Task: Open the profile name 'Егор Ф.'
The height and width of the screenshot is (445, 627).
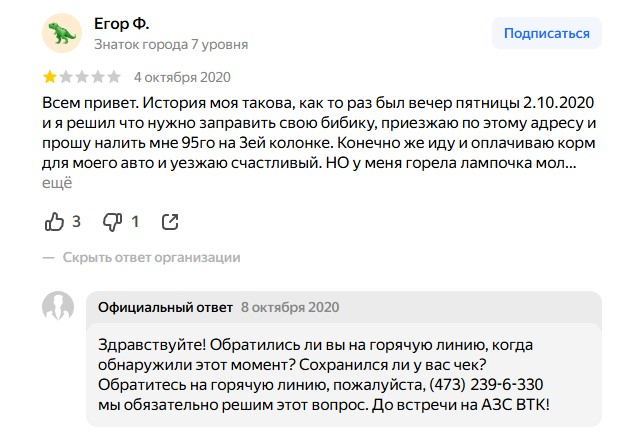Action: point(122,23)
